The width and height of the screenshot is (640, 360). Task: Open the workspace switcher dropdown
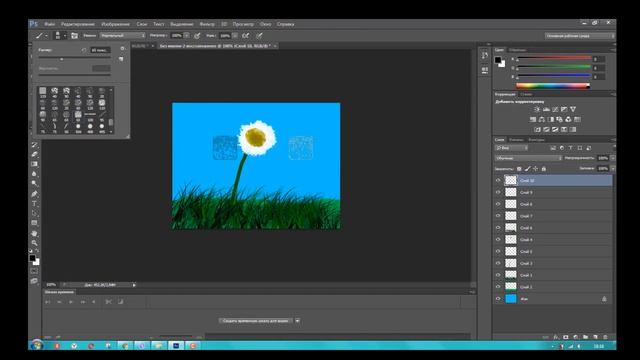[579, 36]
